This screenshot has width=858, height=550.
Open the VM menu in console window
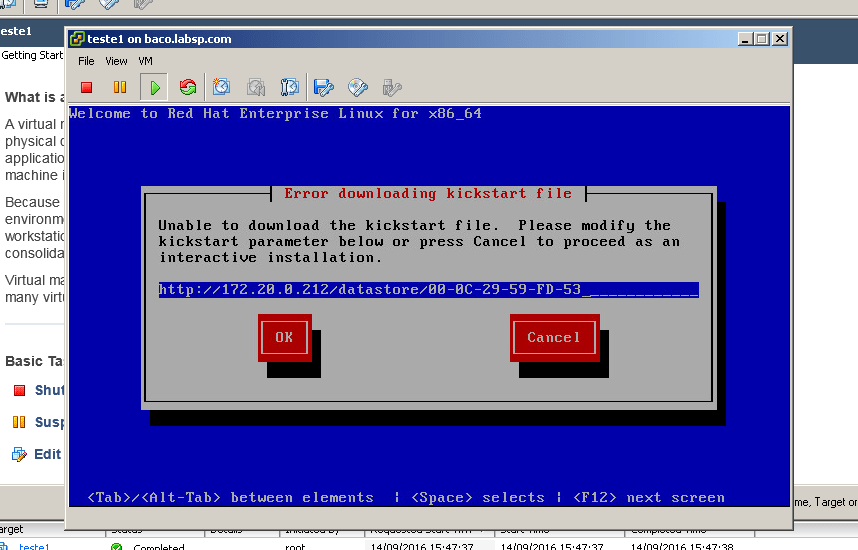pyautogui.click(x=146, y=61)
